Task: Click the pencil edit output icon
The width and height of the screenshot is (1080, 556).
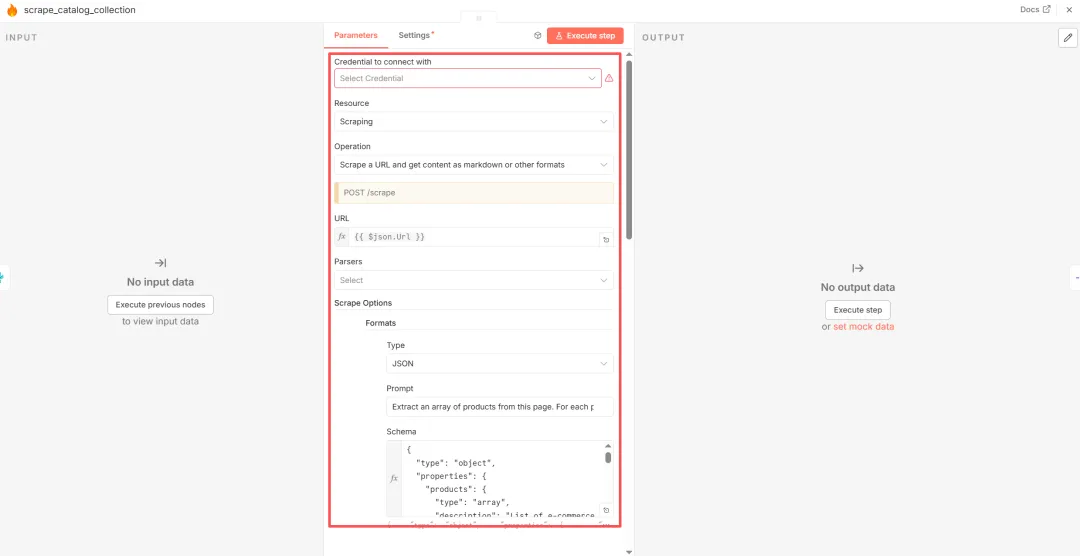Action: click(x=1068, y=37)
